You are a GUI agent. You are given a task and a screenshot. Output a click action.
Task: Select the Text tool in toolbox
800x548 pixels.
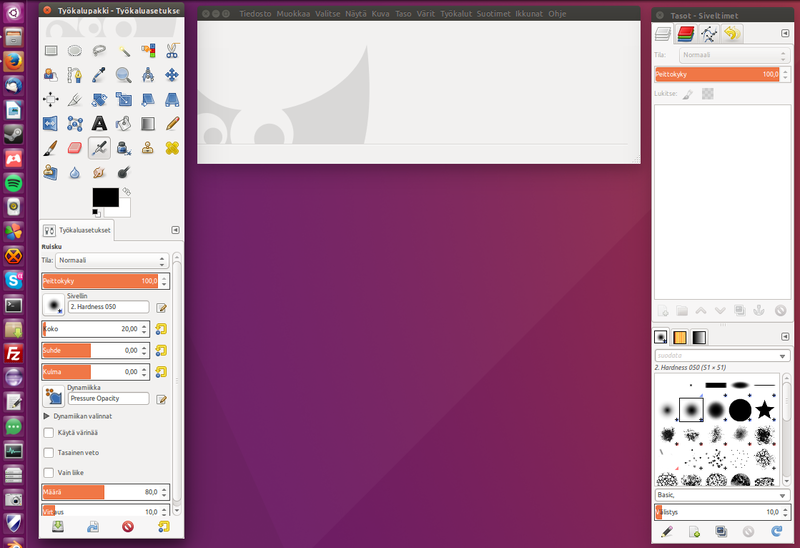tap(99, 124)
